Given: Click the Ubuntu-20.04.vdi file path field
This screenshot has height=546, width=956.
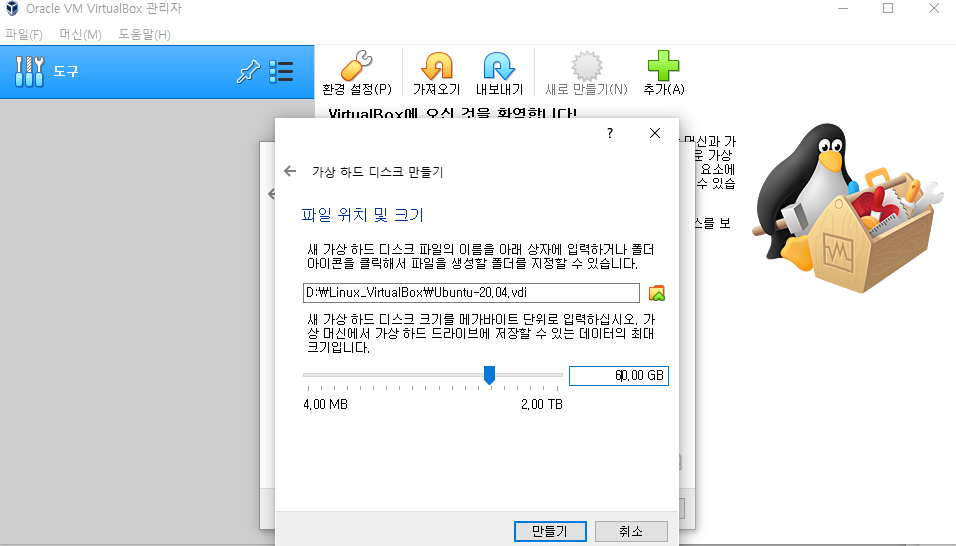Looking at the screenshot, I should [x=471, y=292].
